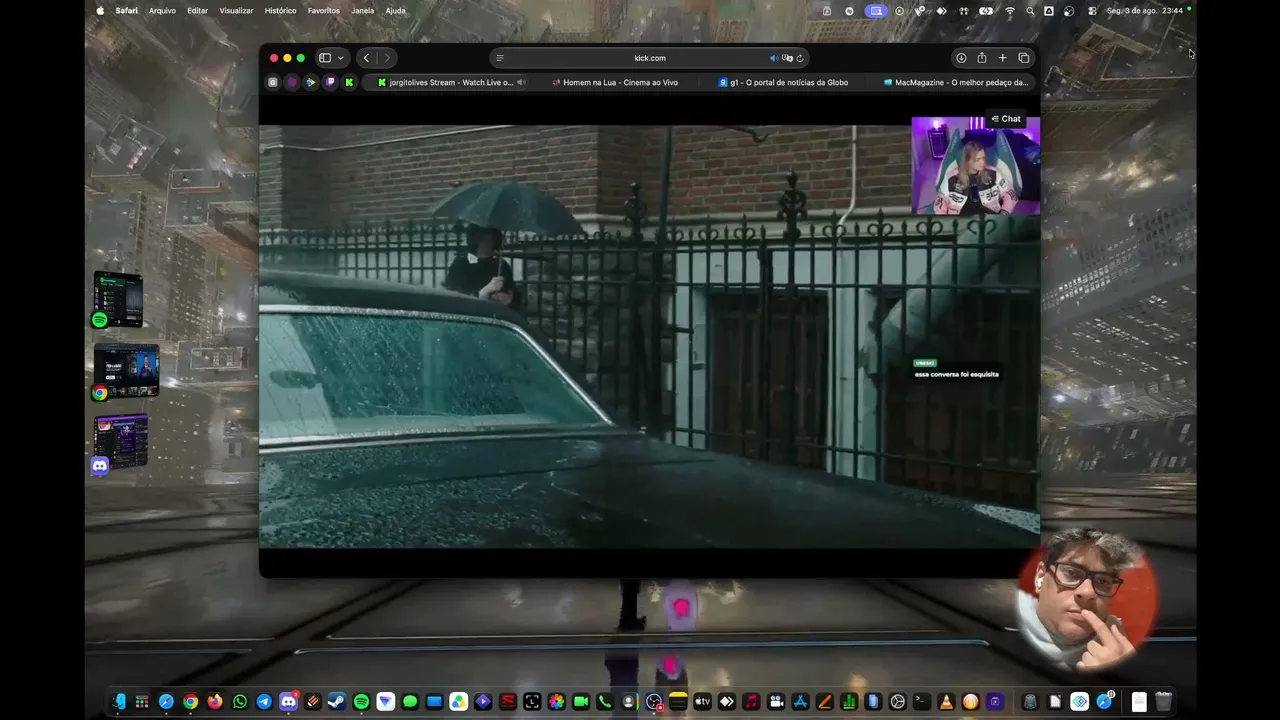Open Terminal from the Dock
The width and height of the screenshot is (1280, 720).
click(x=922, y=702)
